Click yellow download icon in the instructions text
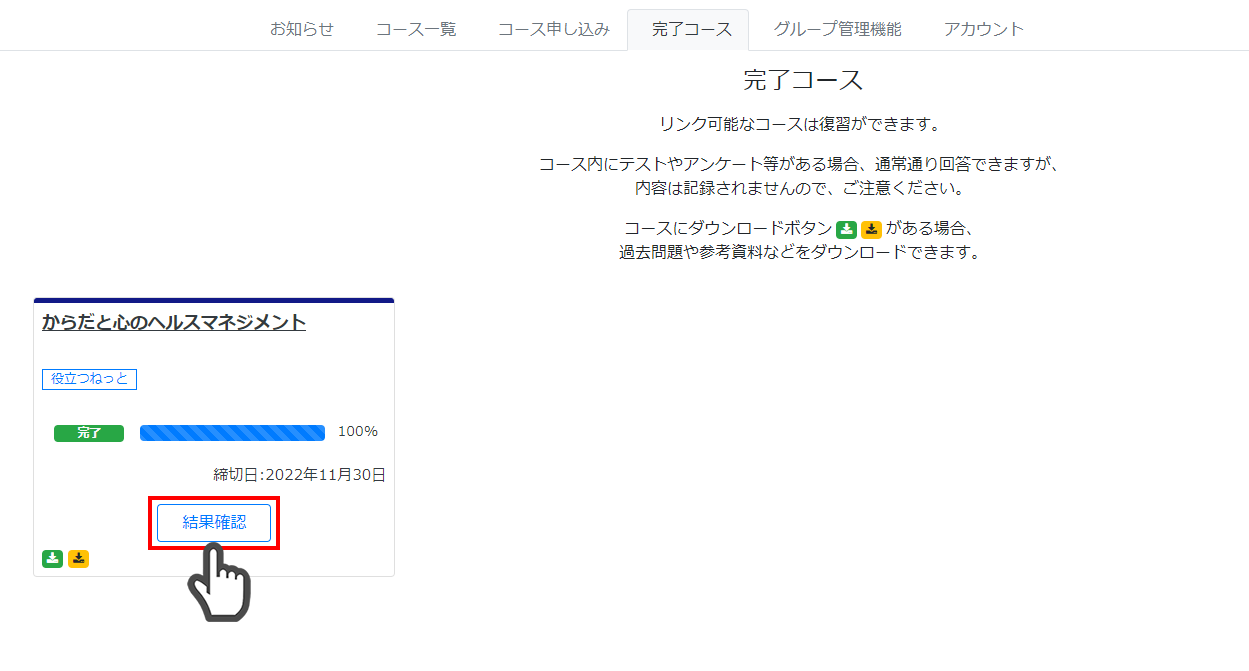1249x671 pixels. click(871, 229)
